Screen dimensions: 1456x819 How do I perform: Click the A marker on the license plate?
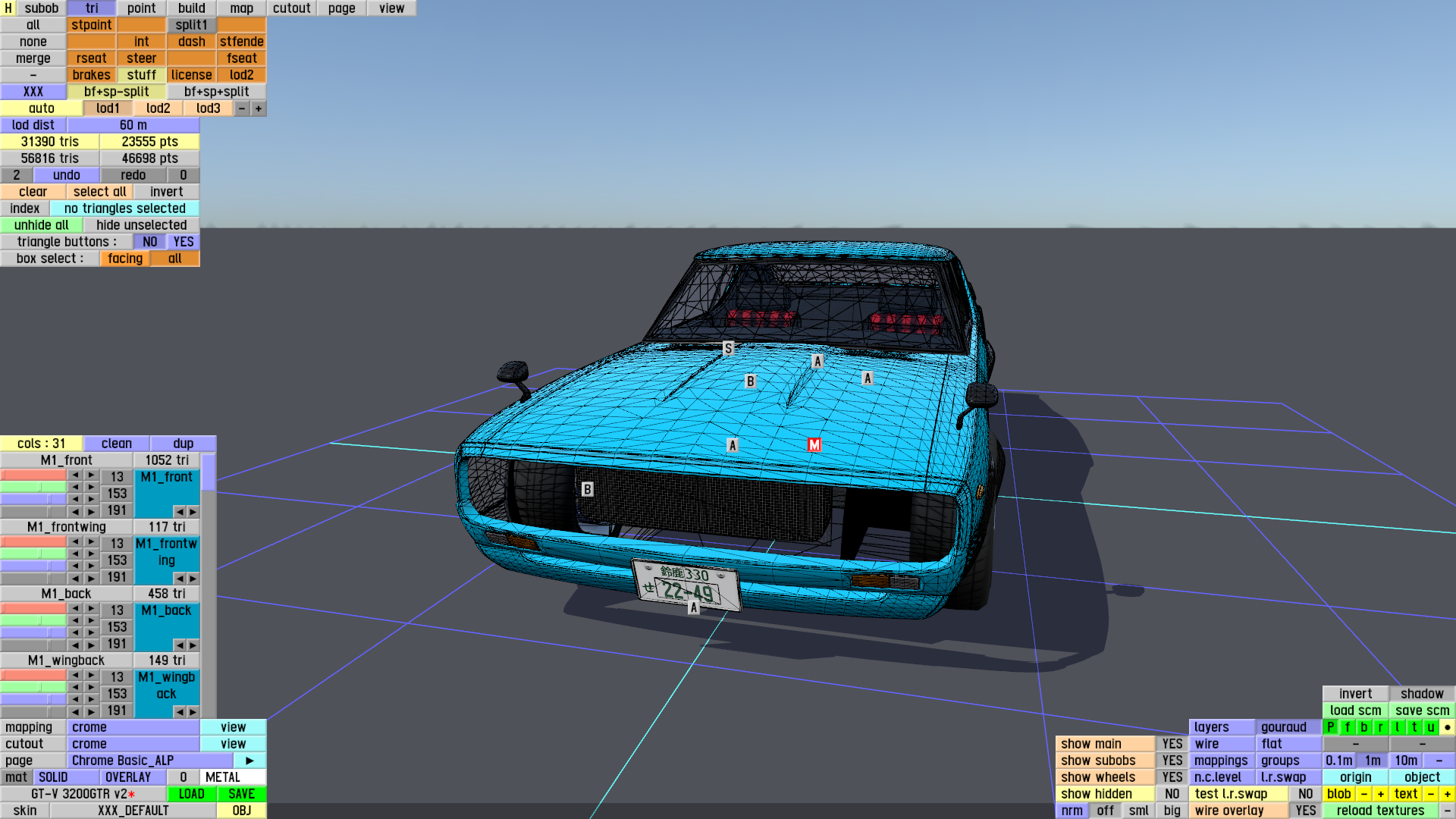tap(693, 607)
